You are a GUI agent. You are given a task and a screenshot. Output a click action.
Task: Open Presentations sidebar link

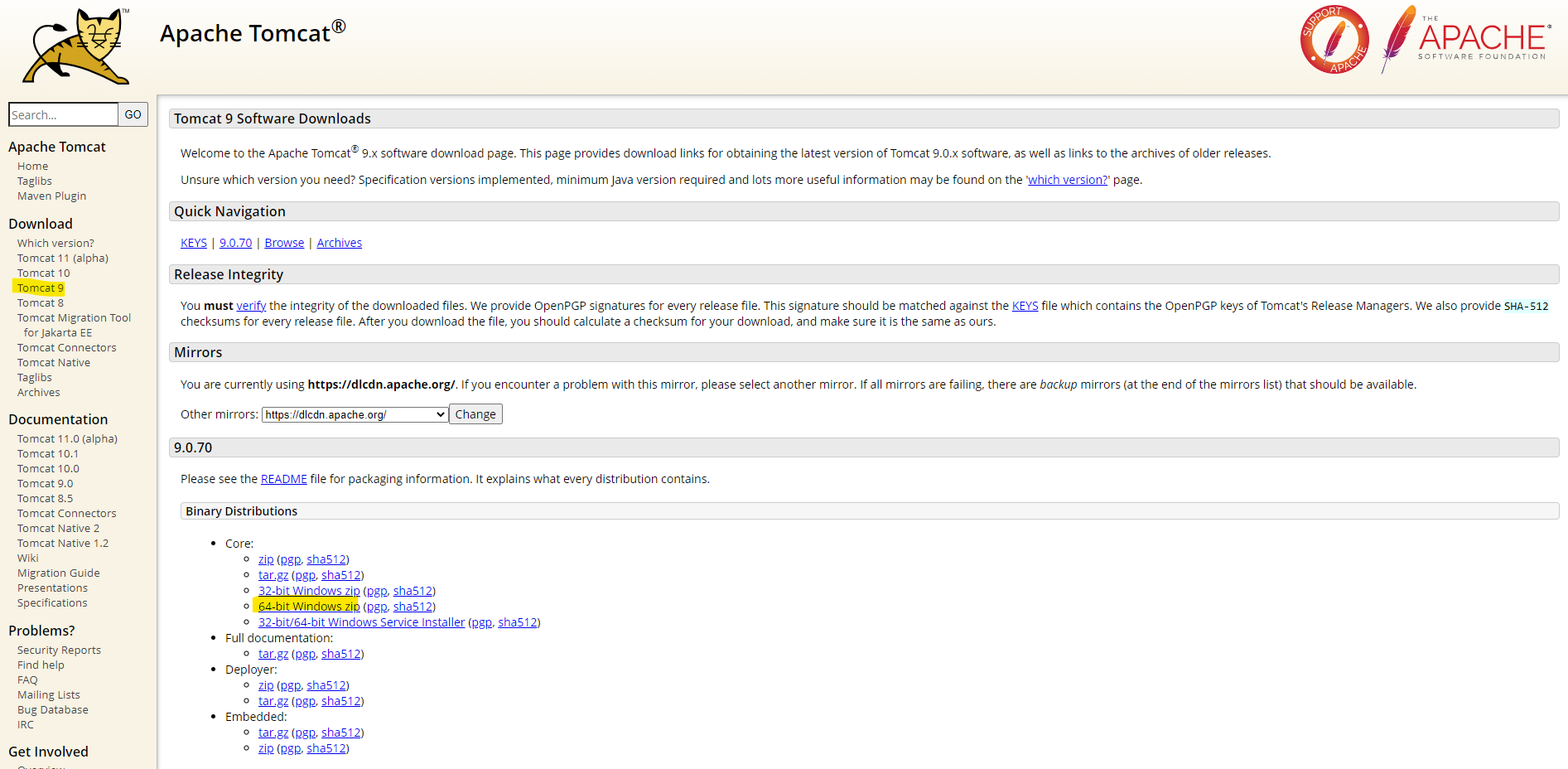pyautogui.click(x=53, y=588)
